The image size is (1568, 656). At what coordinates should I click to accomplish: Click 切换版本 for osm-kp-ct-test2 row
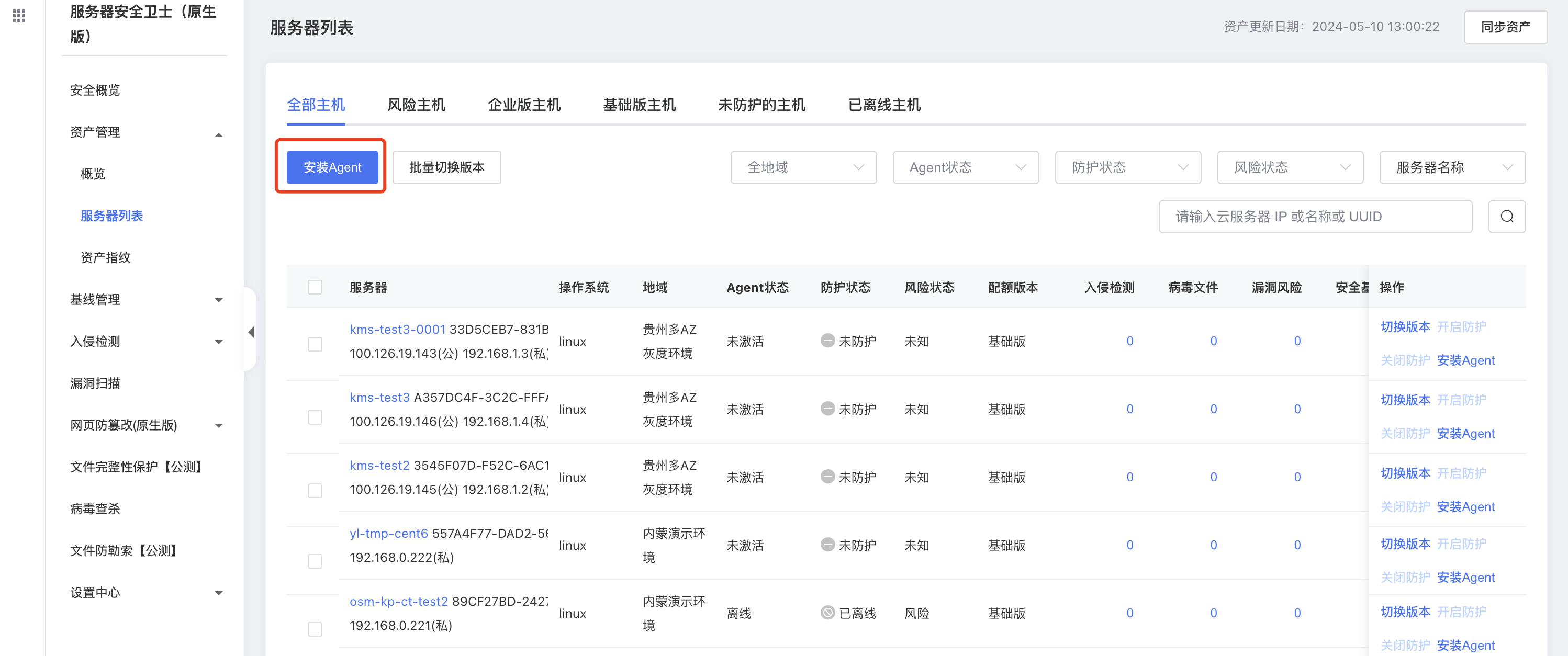click(x=1405, y=612)
